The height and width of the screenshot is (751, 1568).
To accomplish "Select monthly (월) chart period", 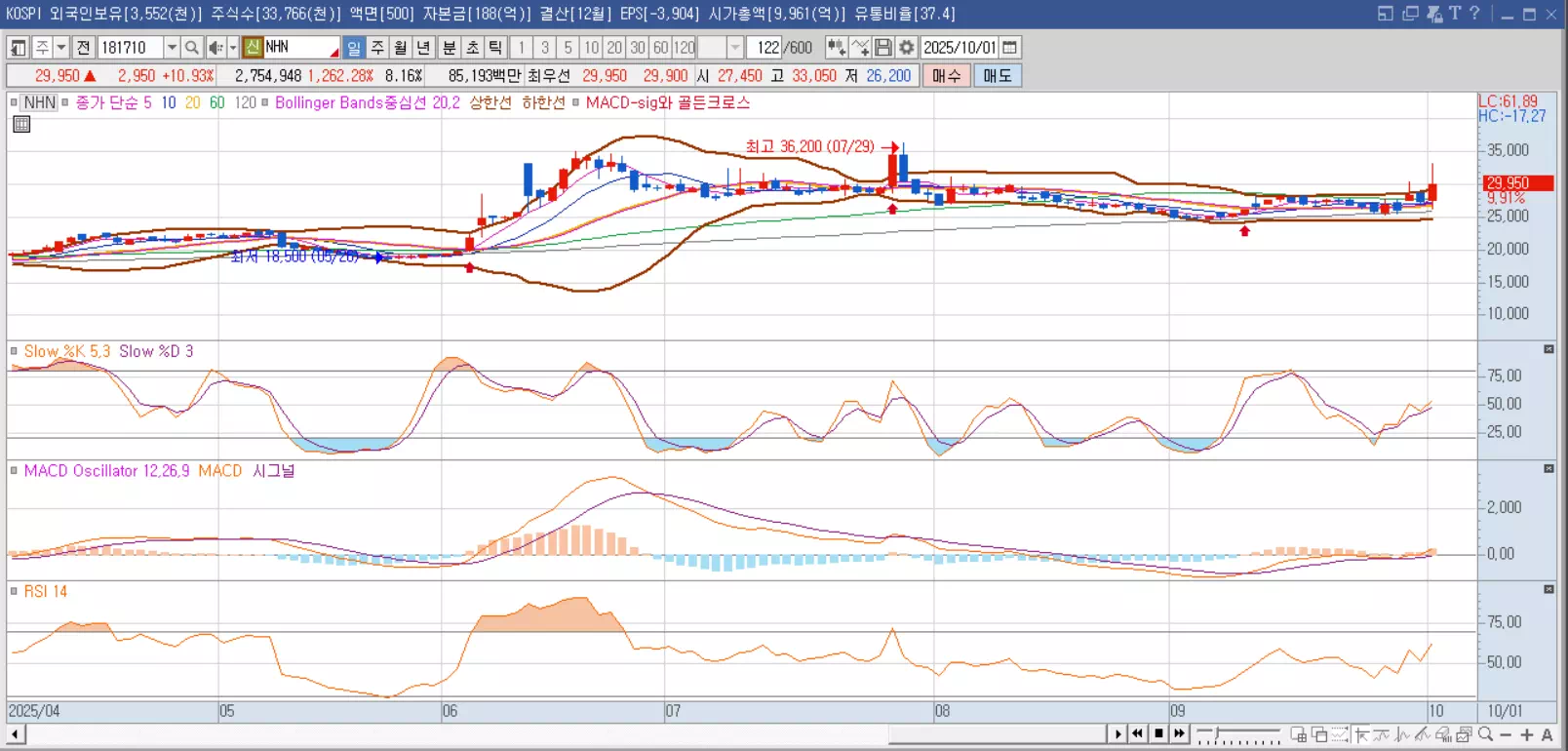I will 401,47.
